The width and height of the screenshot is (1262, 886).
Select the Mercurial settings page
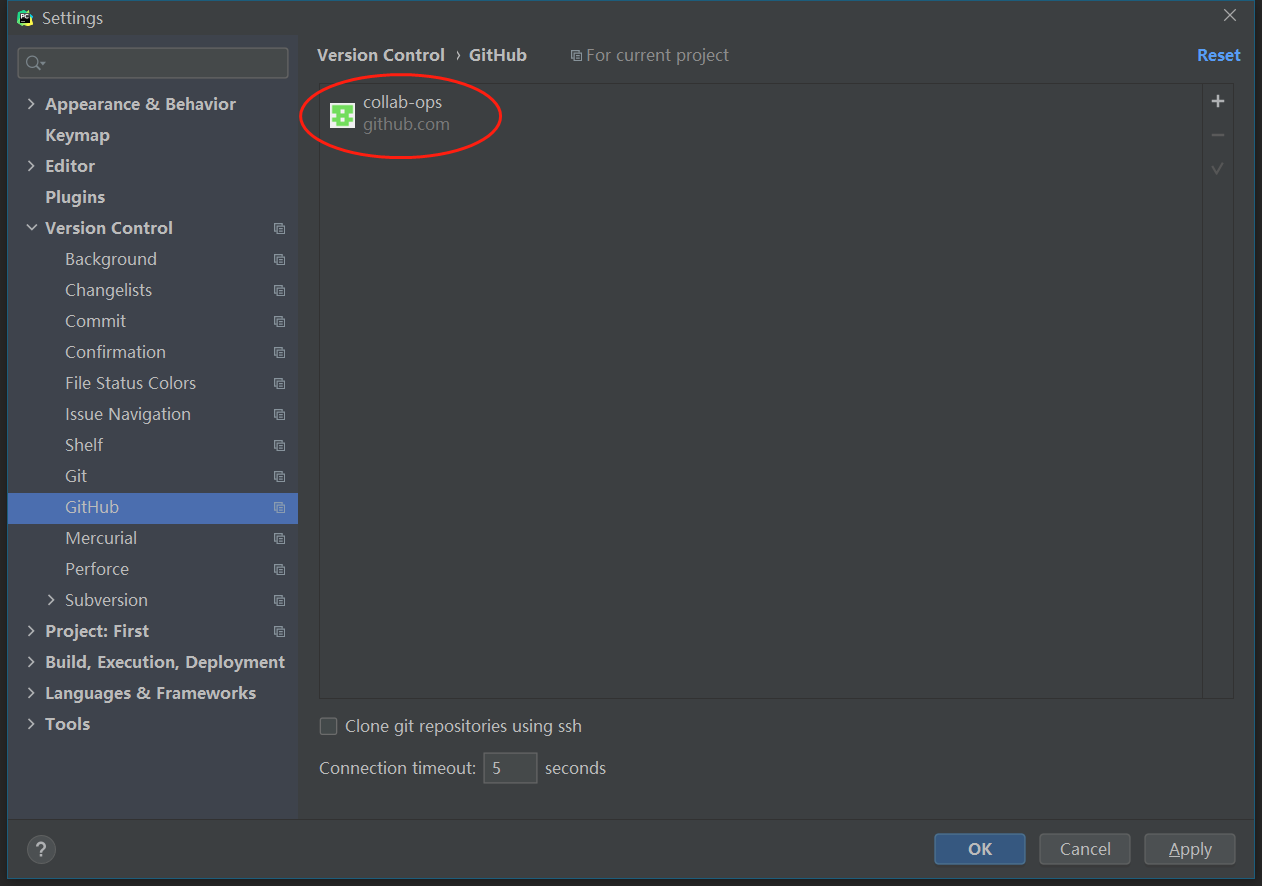click(x=101, y=538)
